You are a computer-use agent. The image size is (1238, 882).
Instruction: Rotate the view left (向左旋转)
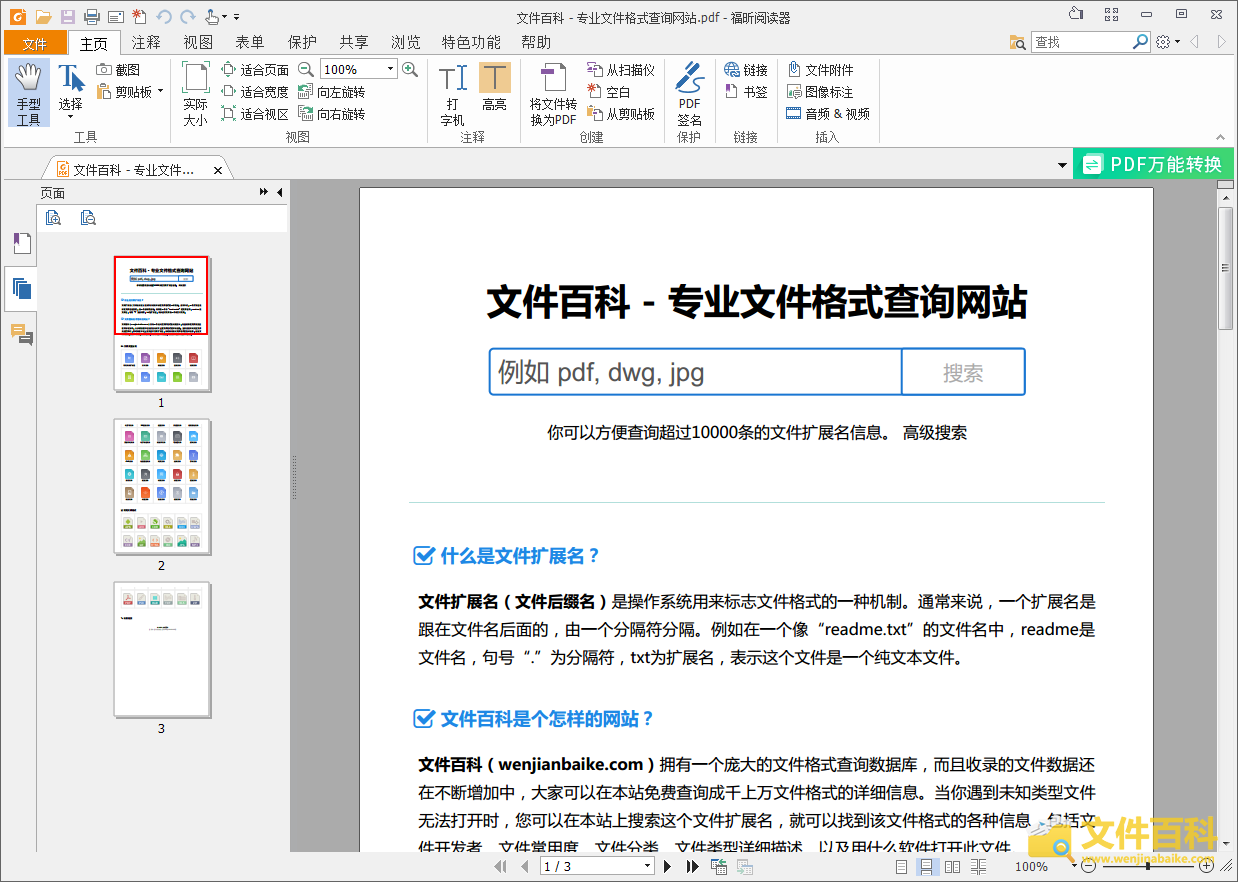pos(332,92)
